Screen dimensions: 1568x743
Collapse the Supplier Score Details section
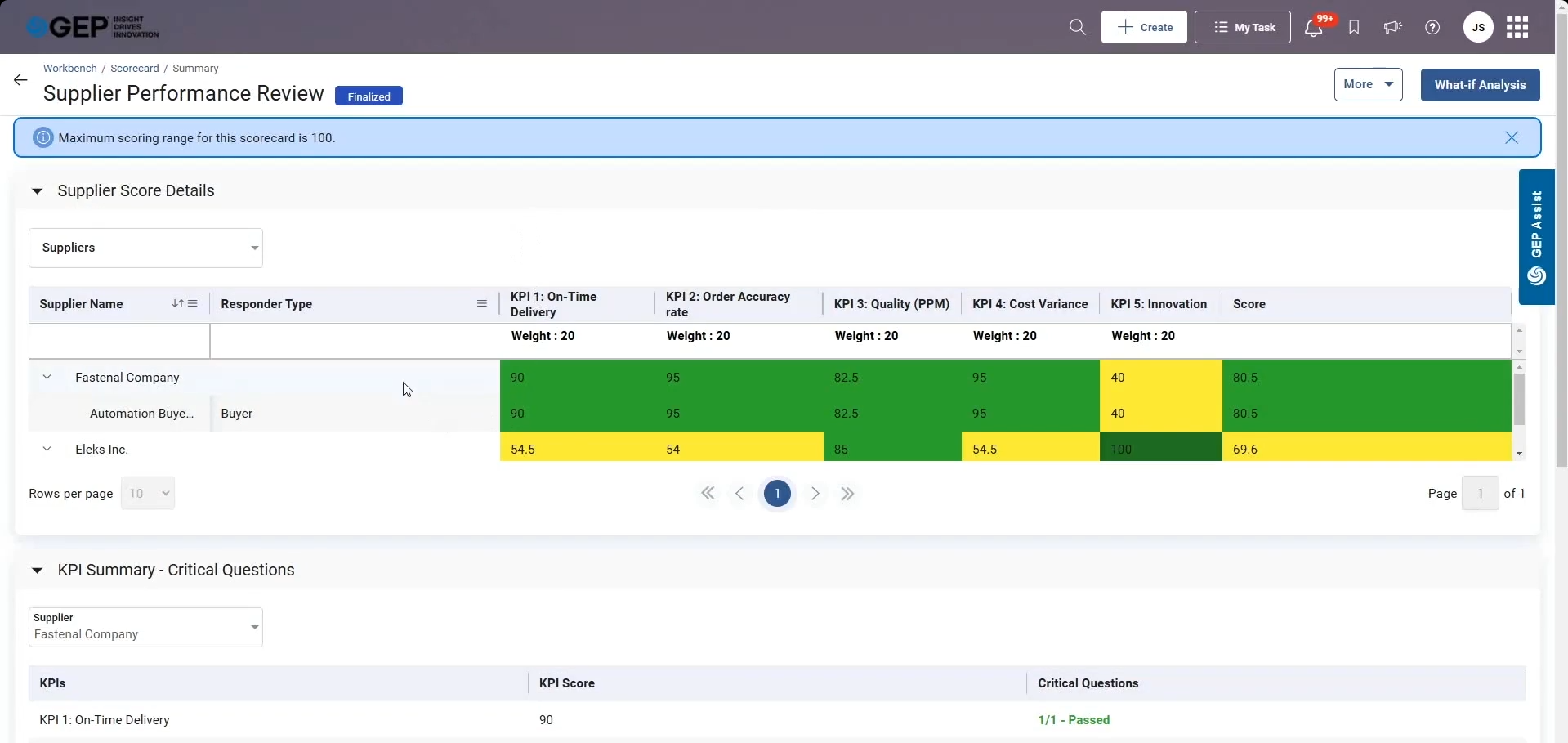click(37, 191)
